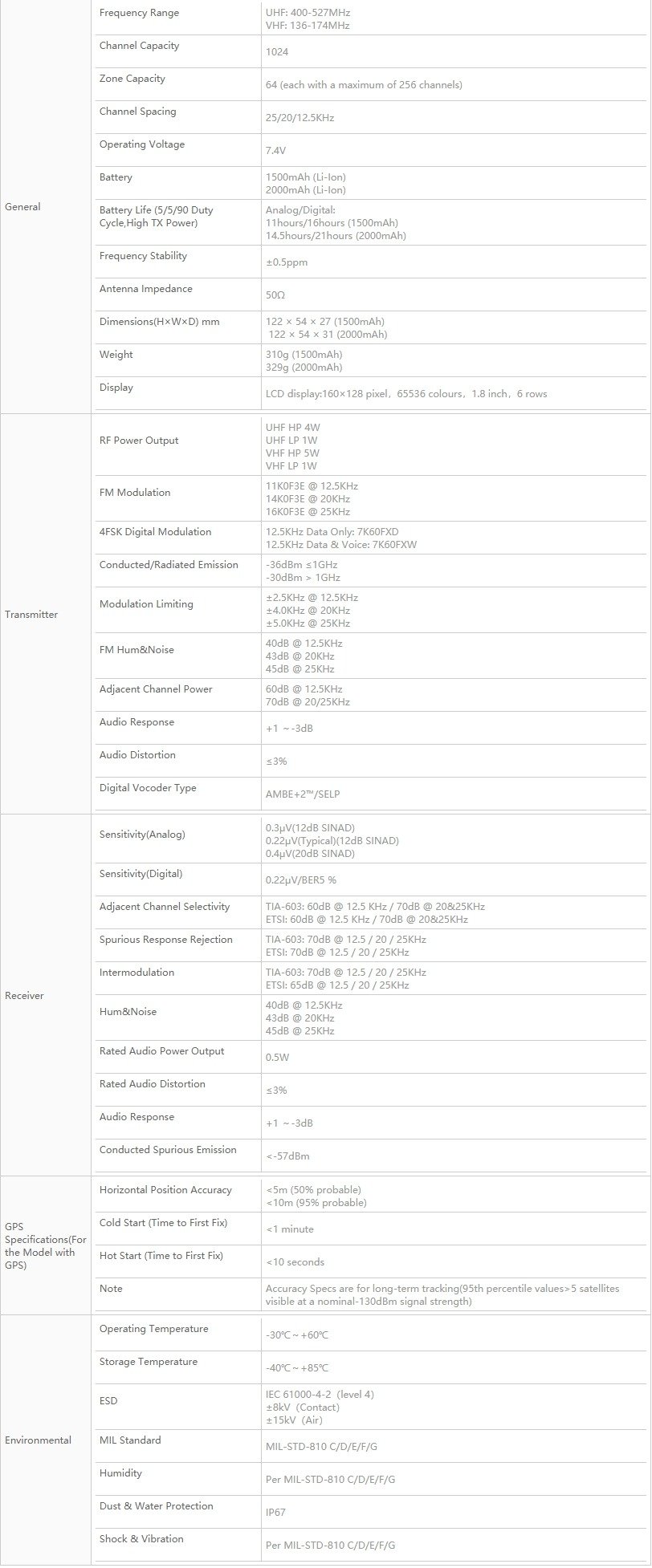Click the Frequency Range row label
This screenshot has width=652, height=1568.
pos(139,13)
